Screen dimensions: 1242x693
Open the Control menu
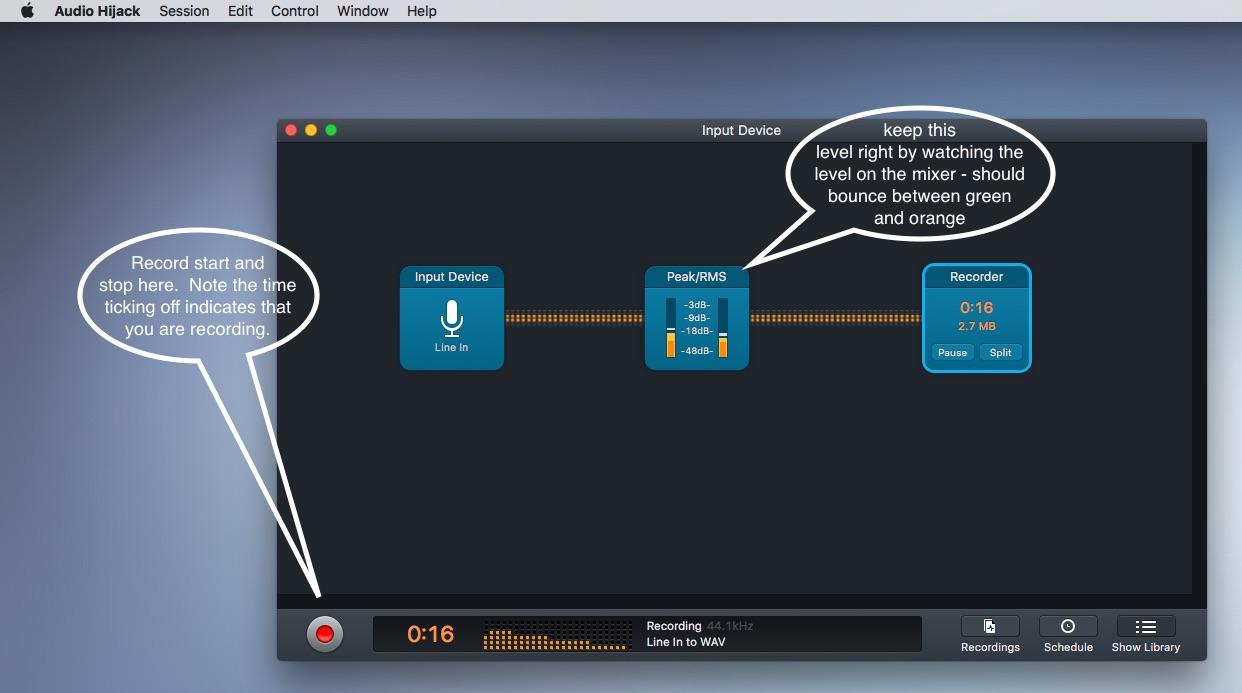click(295, 11)
